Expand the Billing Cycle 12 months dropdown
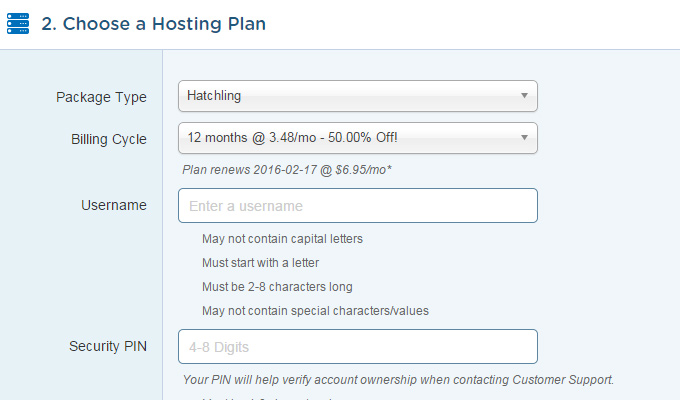 pos(358,138)
